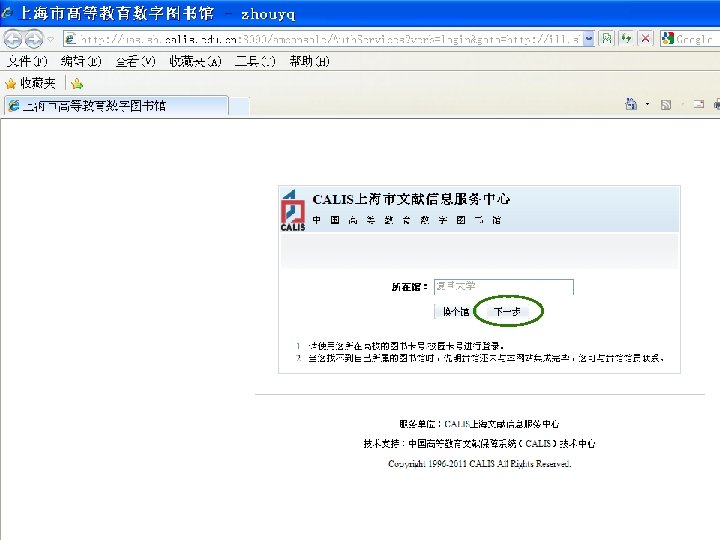Click the page icon in the address bar
Screen dimensions: 720x540
70,39
